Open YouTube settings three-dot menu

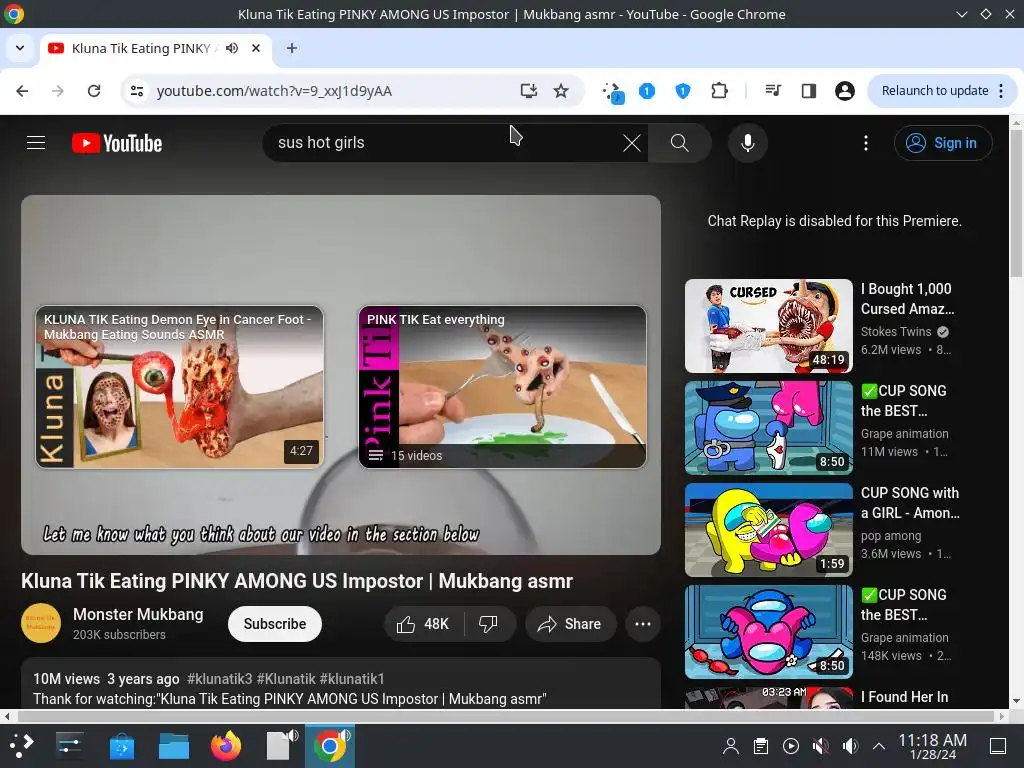point(866,143)
